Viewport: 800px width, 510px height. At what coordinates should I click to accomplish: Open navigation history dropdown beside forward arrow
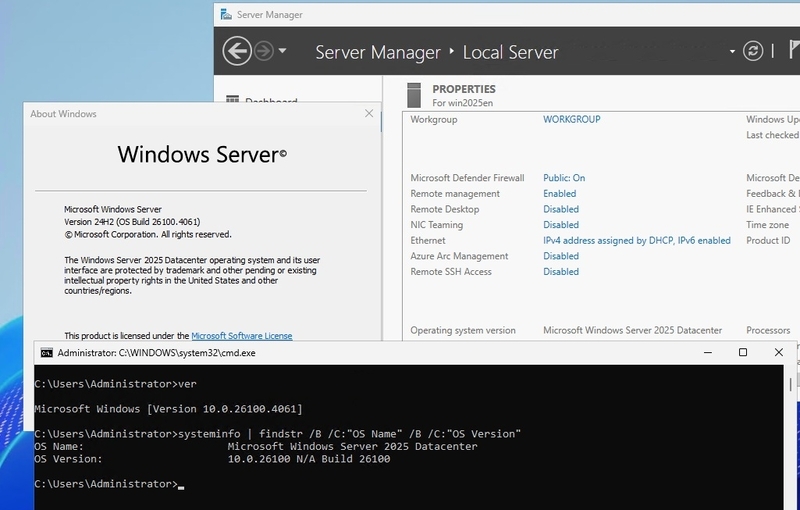pyautogui.click(x=282, y=51)
